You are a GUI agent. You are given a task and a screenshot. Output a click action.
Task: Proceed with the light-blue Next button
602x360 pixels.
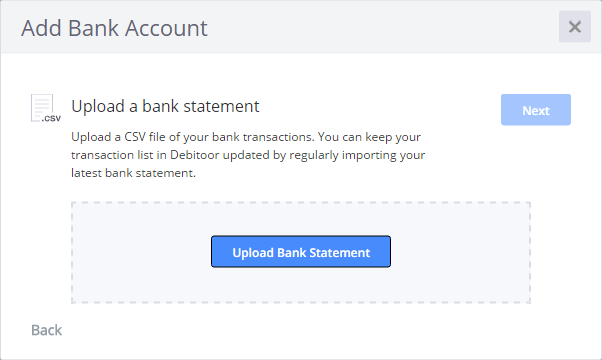536,110
